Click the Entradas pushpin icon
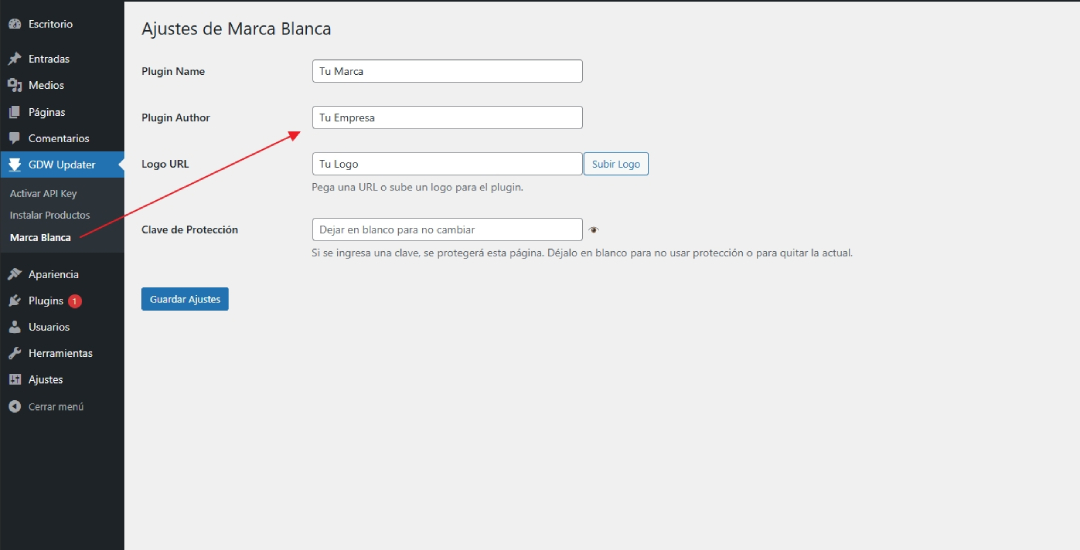The image size is (1080, 550). pyautogui.click(x=14, y=59)
